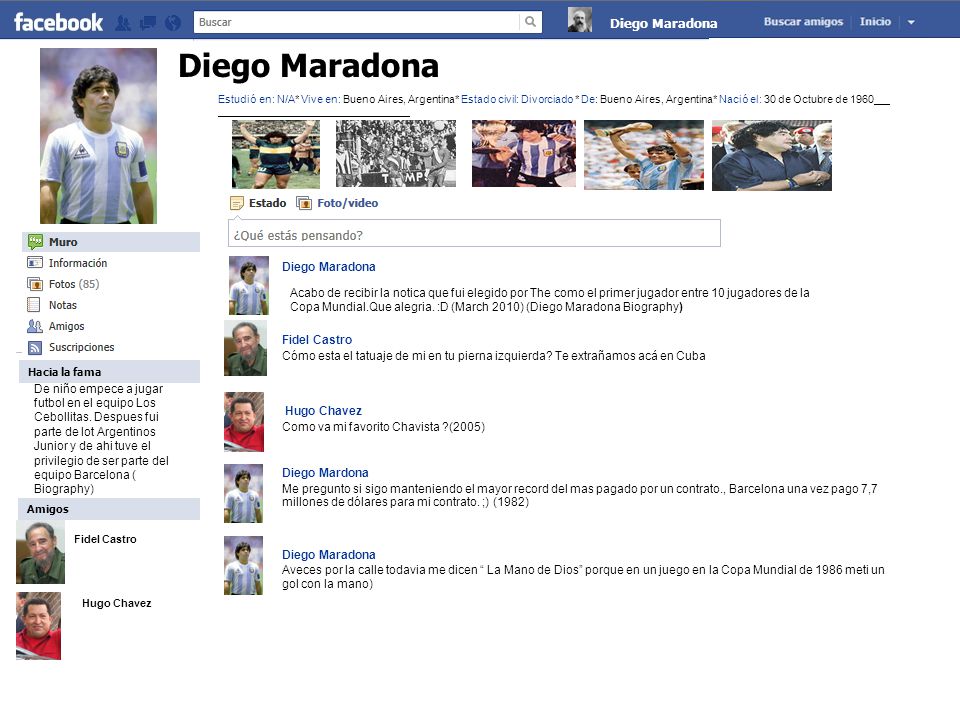Image resolution: width=960 pixels, height=720 pixels.
Task: Click Estudió en: N/A label
Action: [x=257, y=99]
